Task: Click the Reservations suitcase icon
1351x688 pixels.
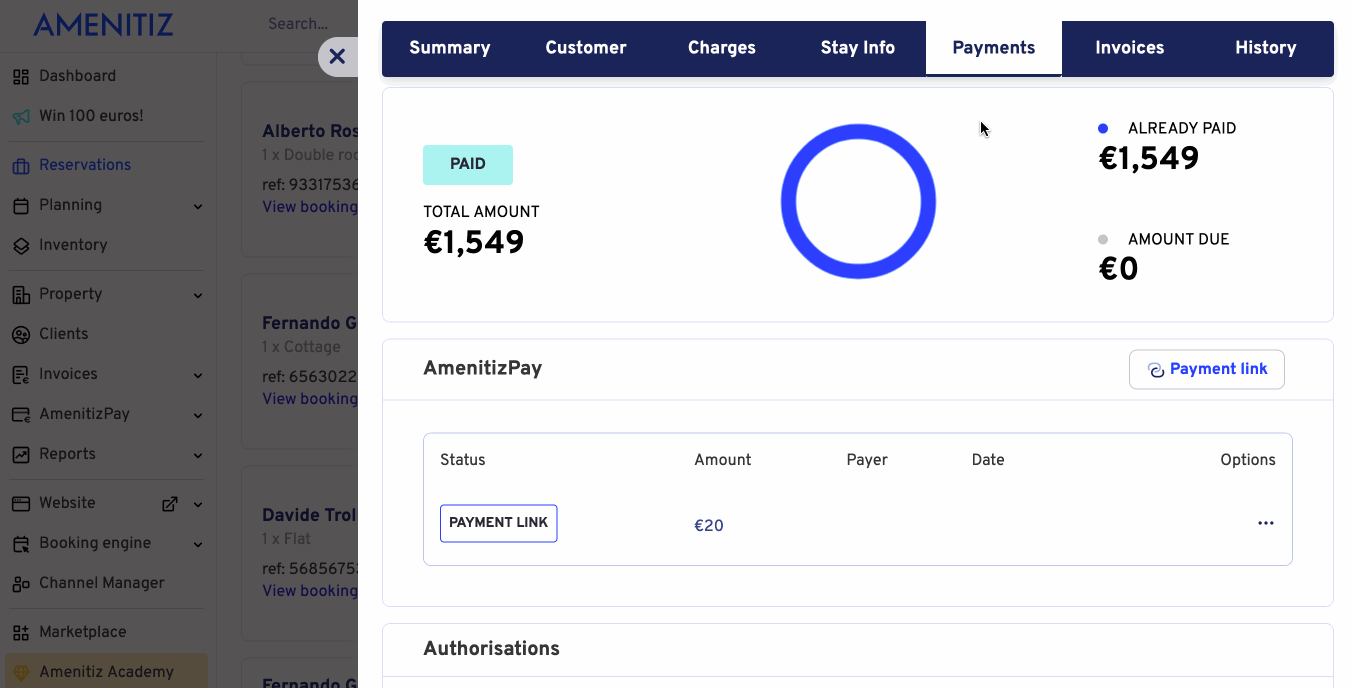Action: coord(21,166)
